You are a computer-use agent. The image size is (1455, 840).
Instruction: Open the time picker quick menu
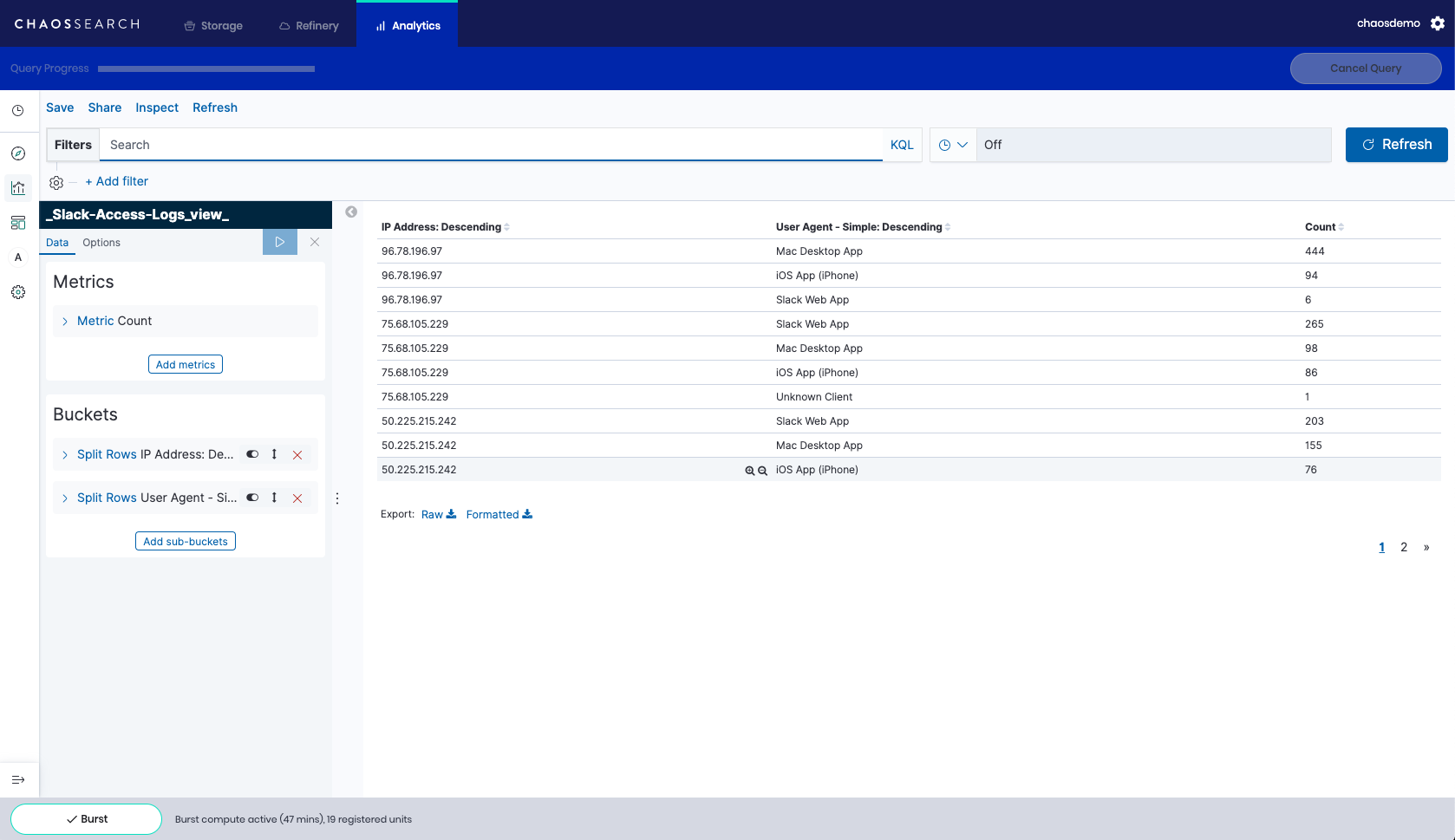[x=953, y=145]
